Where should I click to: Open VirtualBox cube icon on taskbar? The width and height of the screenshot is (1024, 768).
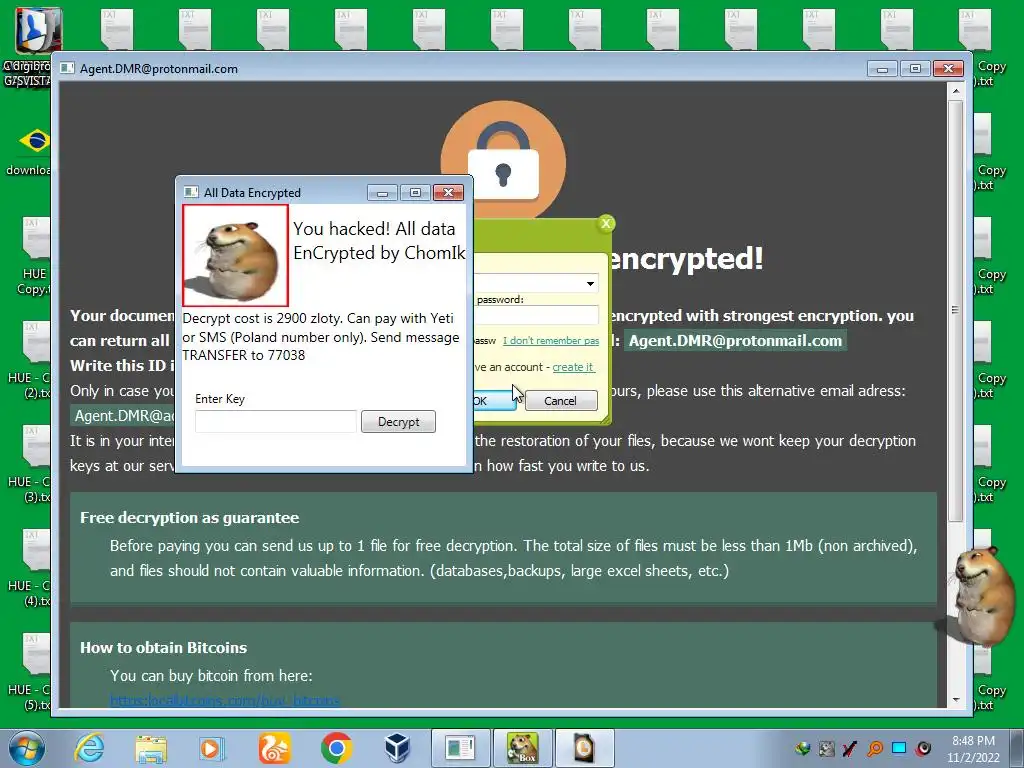pos(397,748)
